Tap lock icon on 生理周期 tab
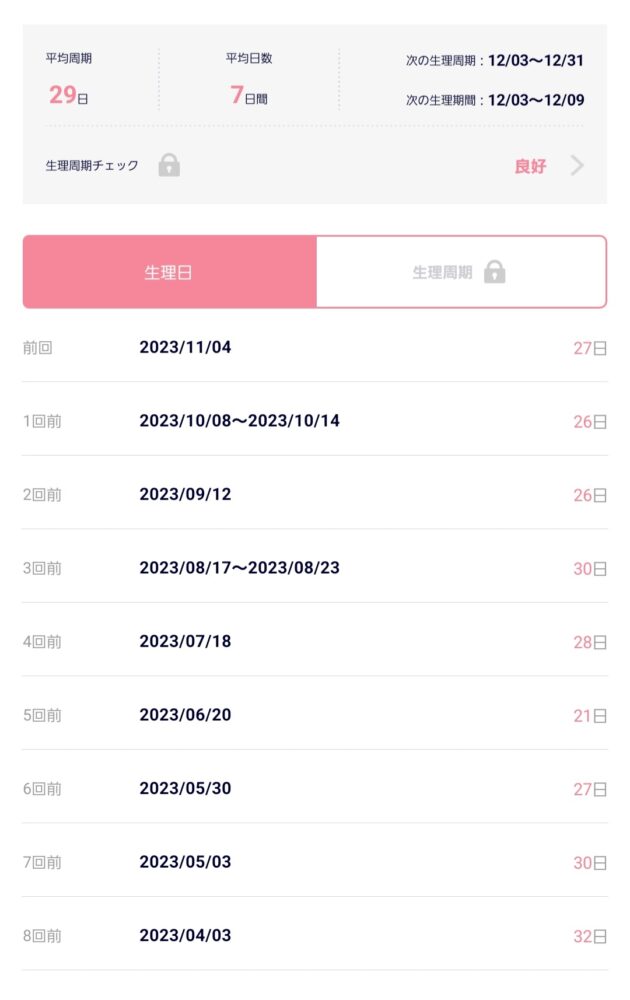 [494, 272]
